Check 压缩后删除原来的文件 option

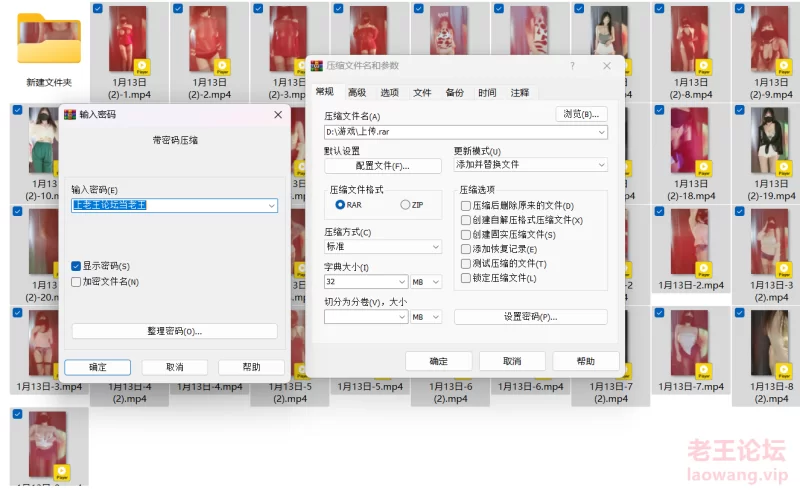coord(466,205)
